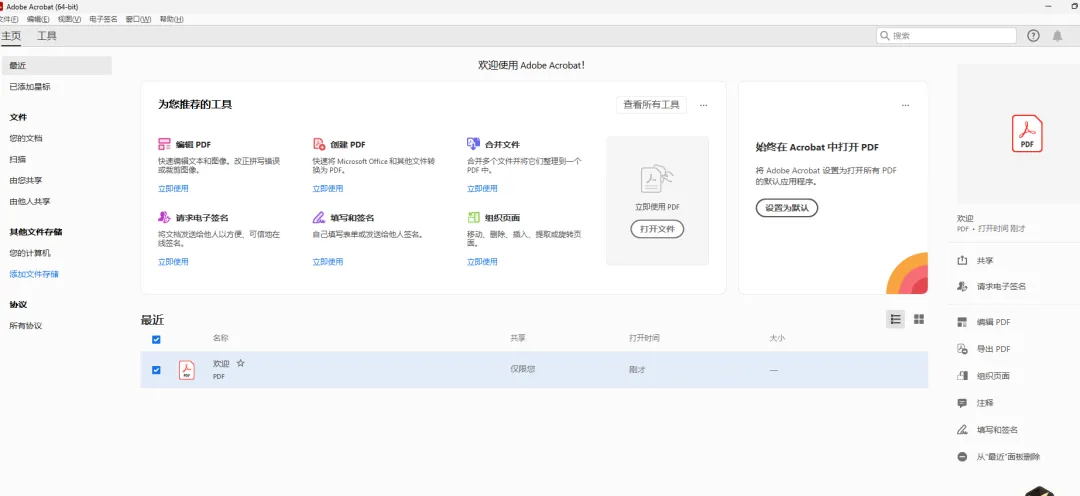
Task: Switch to list view icon
Action: (895, 319)
